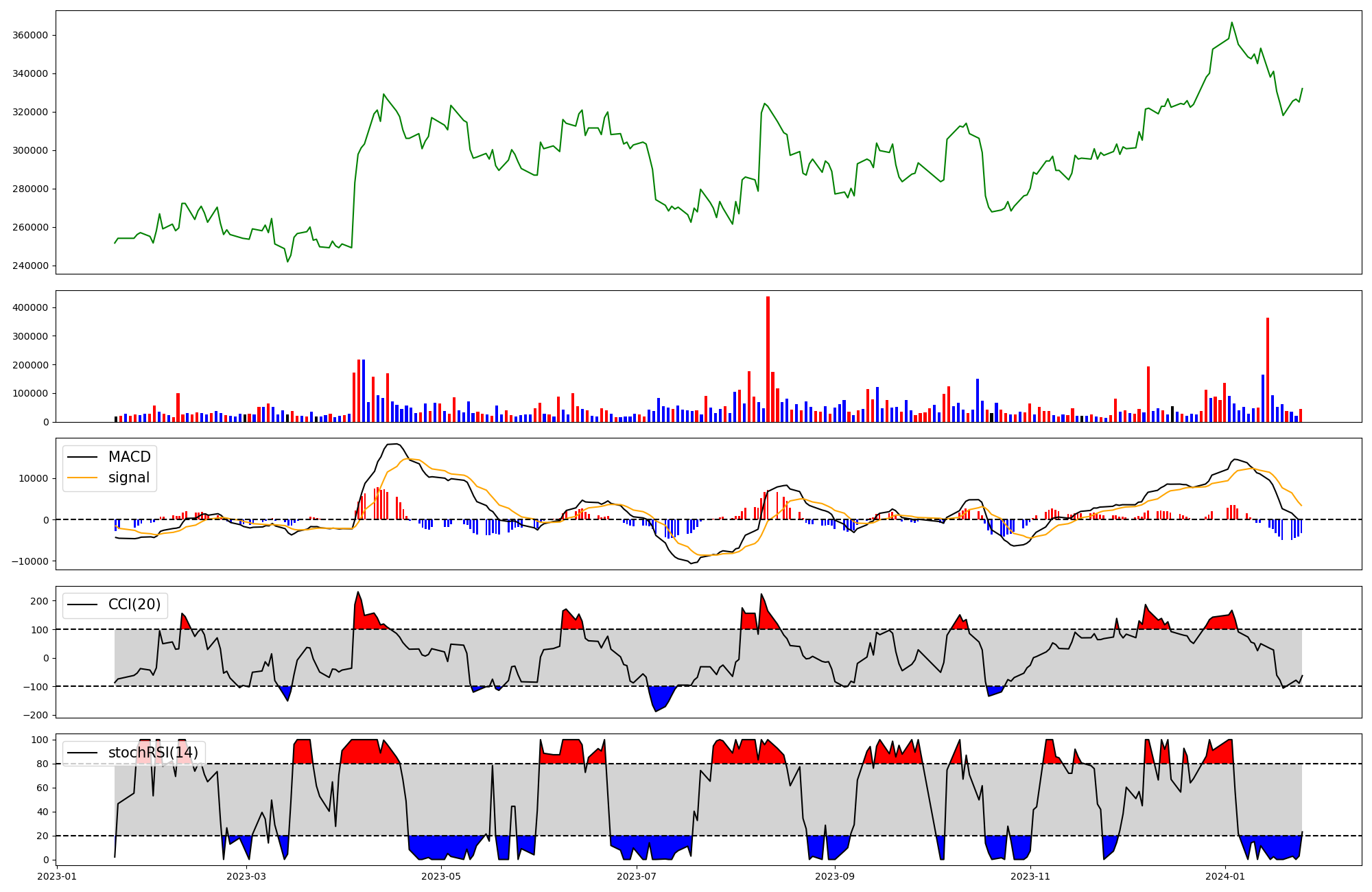Click the 2023-01 x-axis date label
Screen dimensions: 1372x892
click(x=57, y=876)
